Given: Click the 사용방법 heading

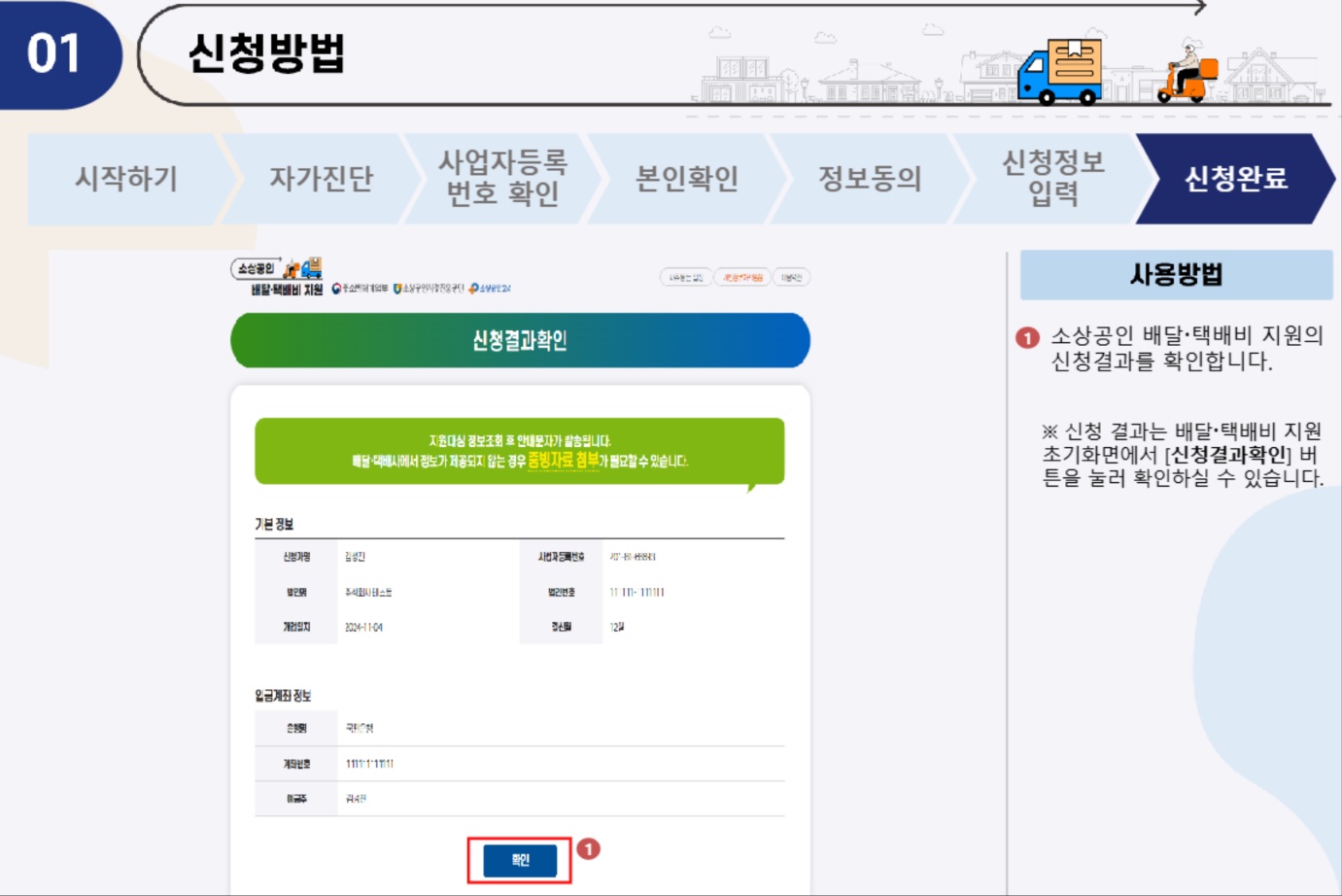Looking at the screenshot, I should pyautogui.click(x=1176, y=275).
